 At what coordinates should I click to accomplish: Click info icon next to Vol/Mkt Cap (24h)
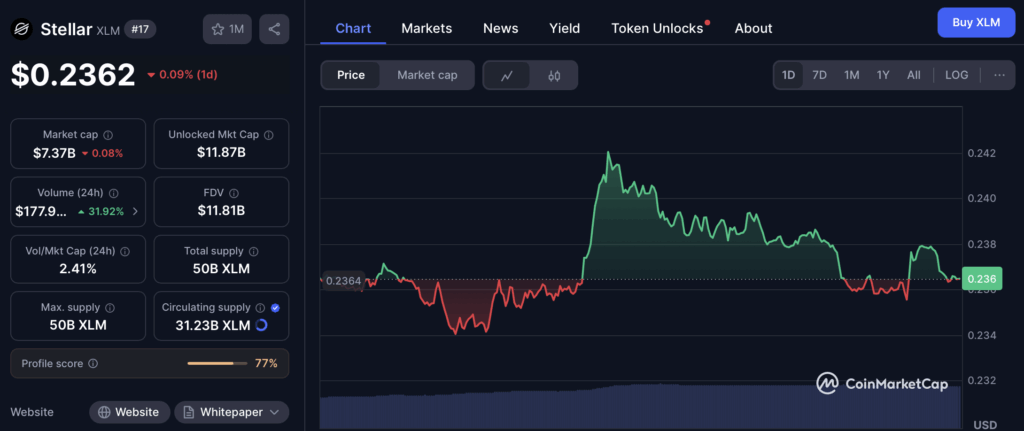[x=125, y=251]
